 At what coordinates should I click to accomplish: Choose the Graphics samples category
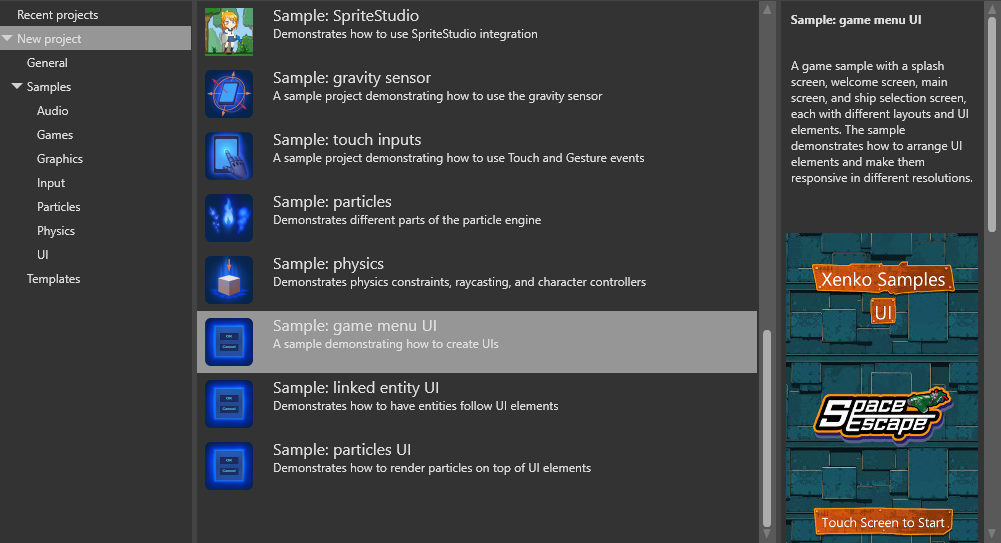click(x=60, y=159)
